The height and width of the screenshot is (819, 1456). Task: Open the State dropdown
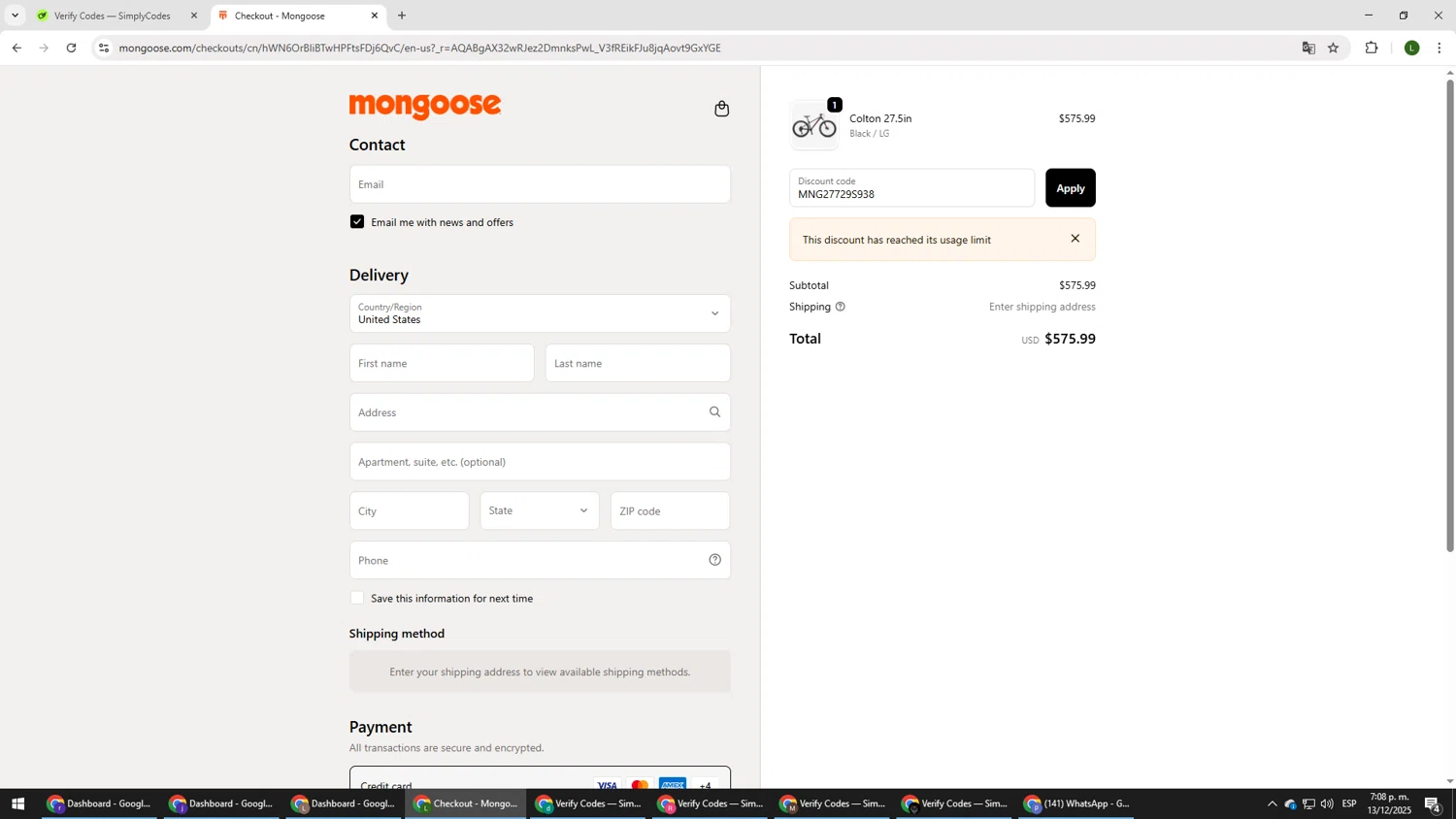click(540, 511)
